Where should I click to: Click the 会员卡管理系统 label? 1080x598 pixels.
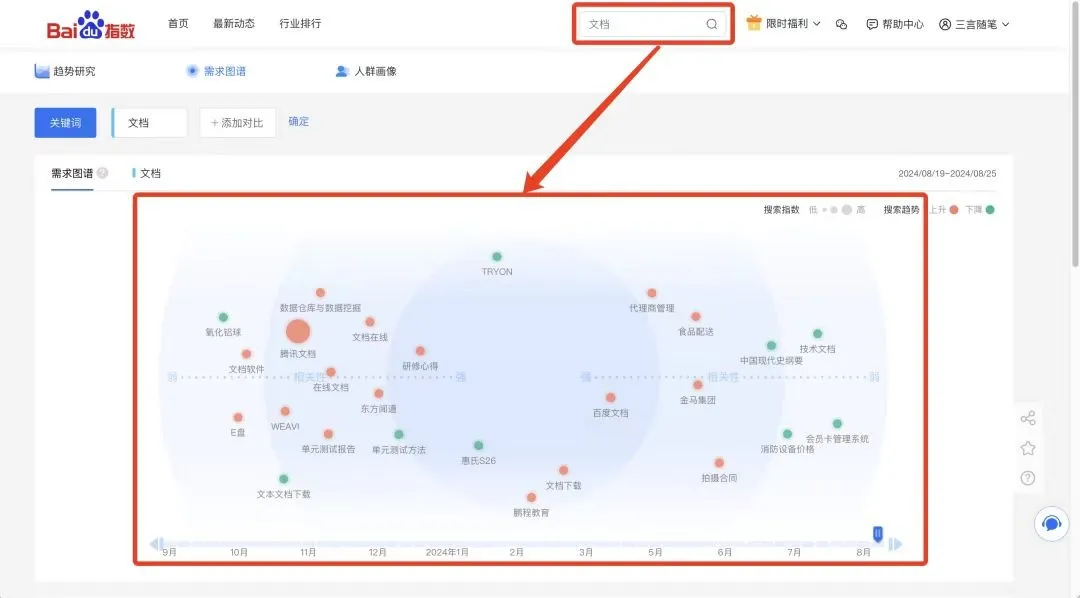coord(837,439)
